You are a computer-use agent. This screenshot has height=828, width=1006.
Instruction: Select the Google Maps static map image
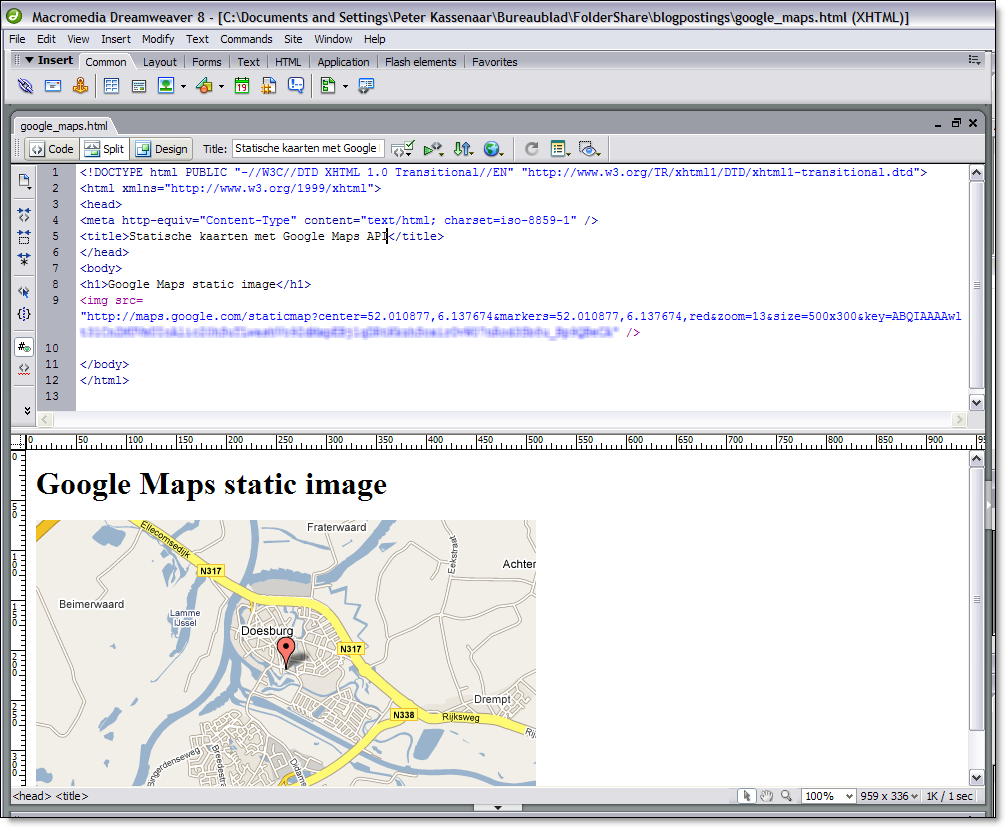[286, 653]
